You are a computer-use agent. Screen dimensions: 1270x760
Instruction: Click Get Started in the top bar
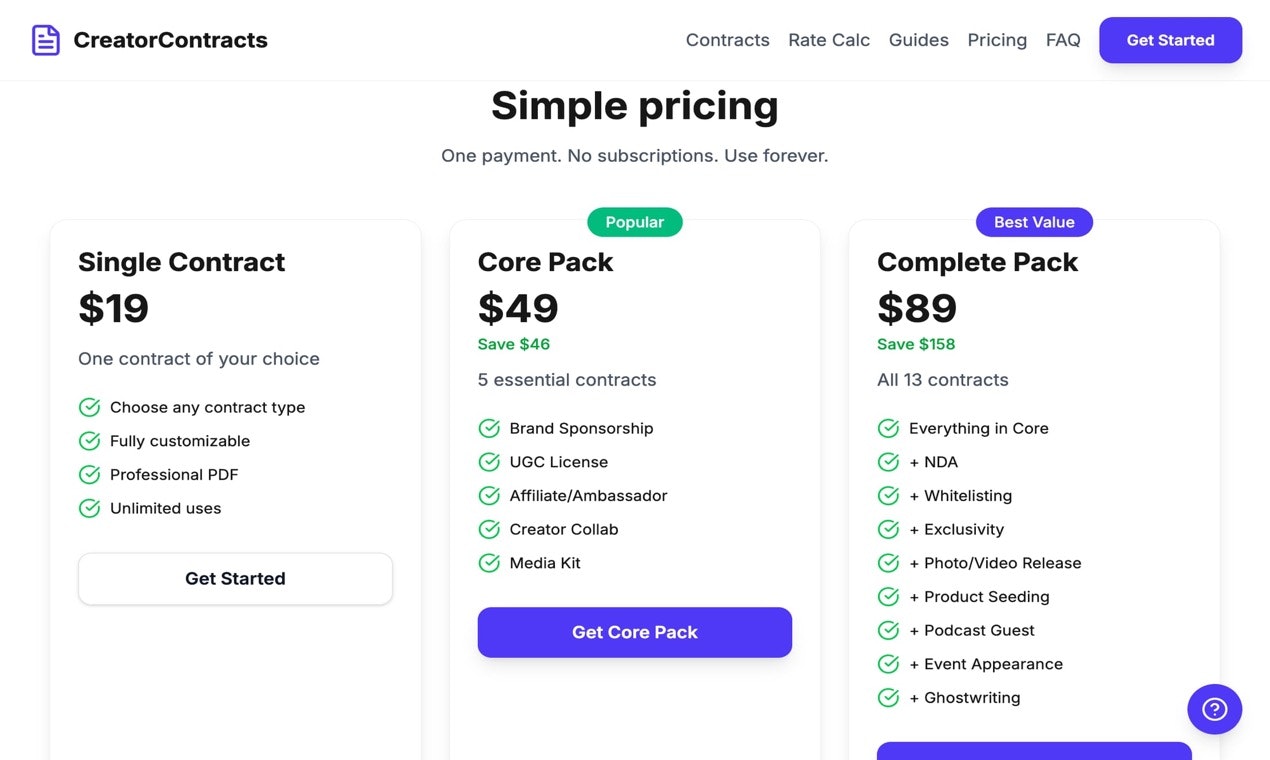click(1170, 40)
